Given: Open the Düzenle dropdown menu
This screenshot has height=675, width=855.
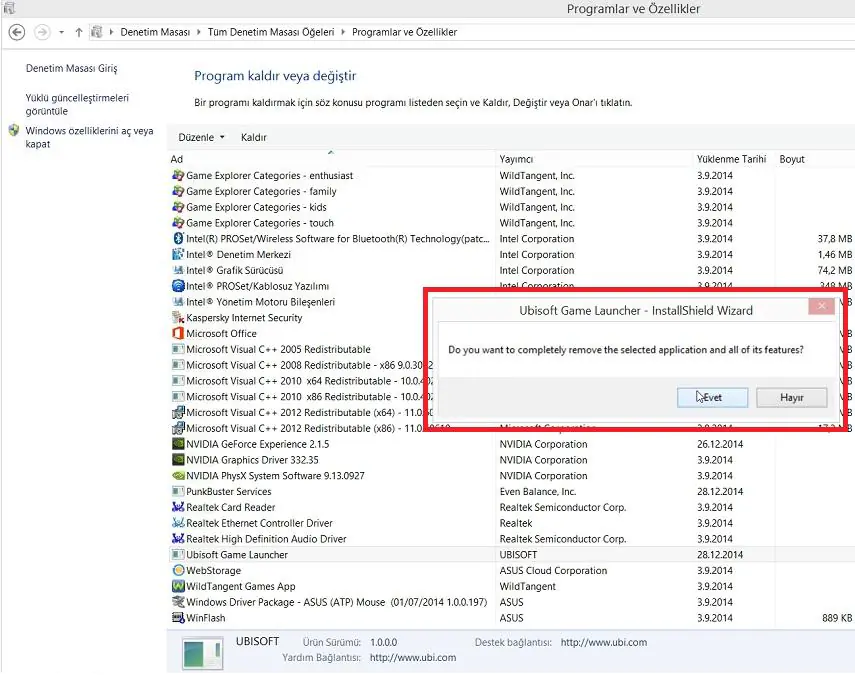Looking at the screenshot, I should tap(201, 137).
